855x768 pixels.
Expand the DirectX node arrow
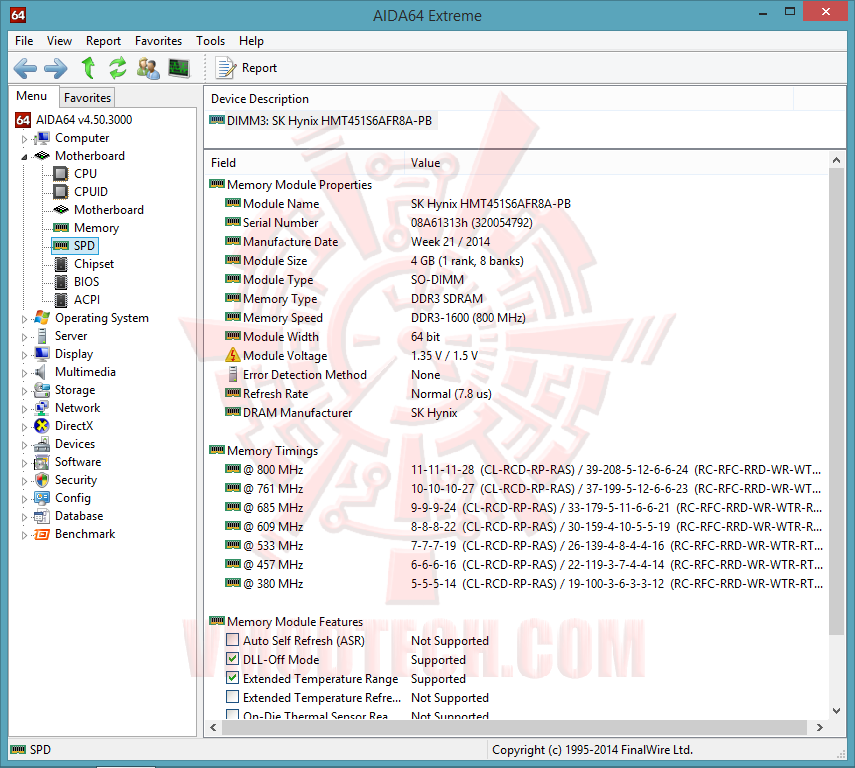24,427
